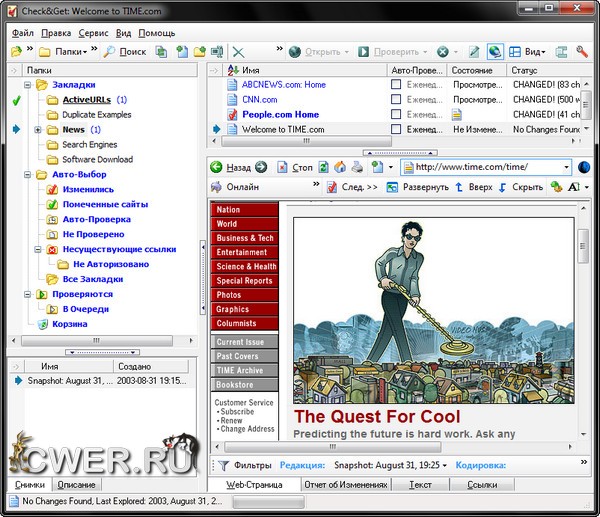Toggle auto-check checkbox for CNN.com
Screen dimensions: 600x517
[396, 100]
